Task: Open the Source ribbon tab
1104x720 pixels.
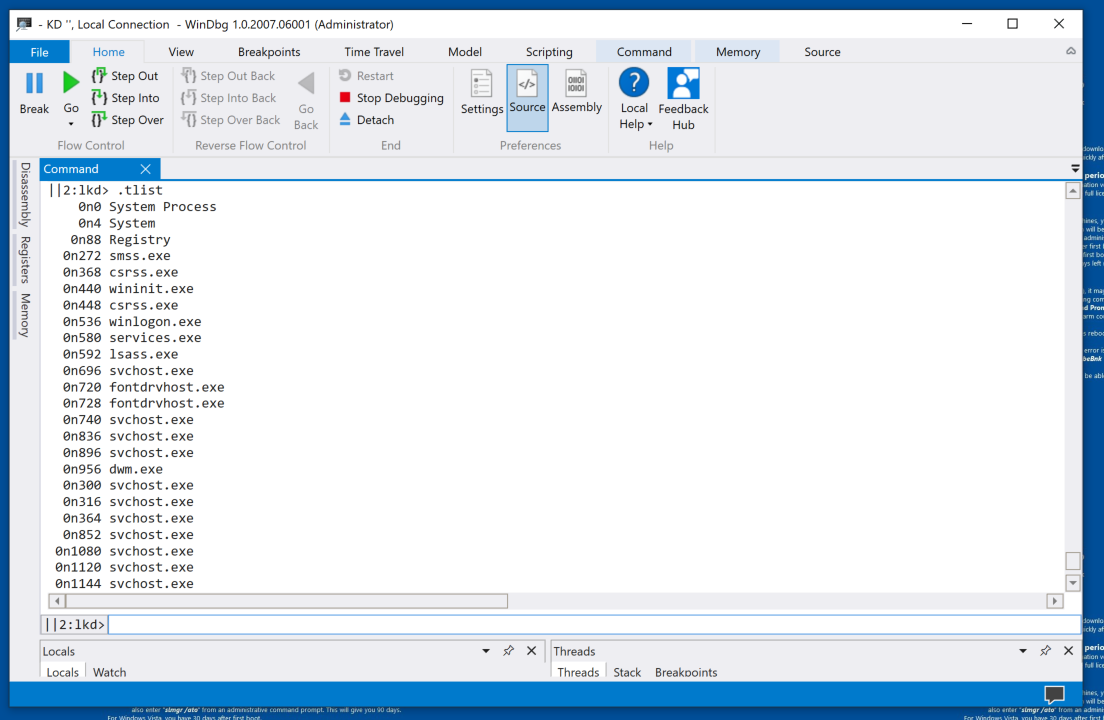Action: click(x=822, y=51)
